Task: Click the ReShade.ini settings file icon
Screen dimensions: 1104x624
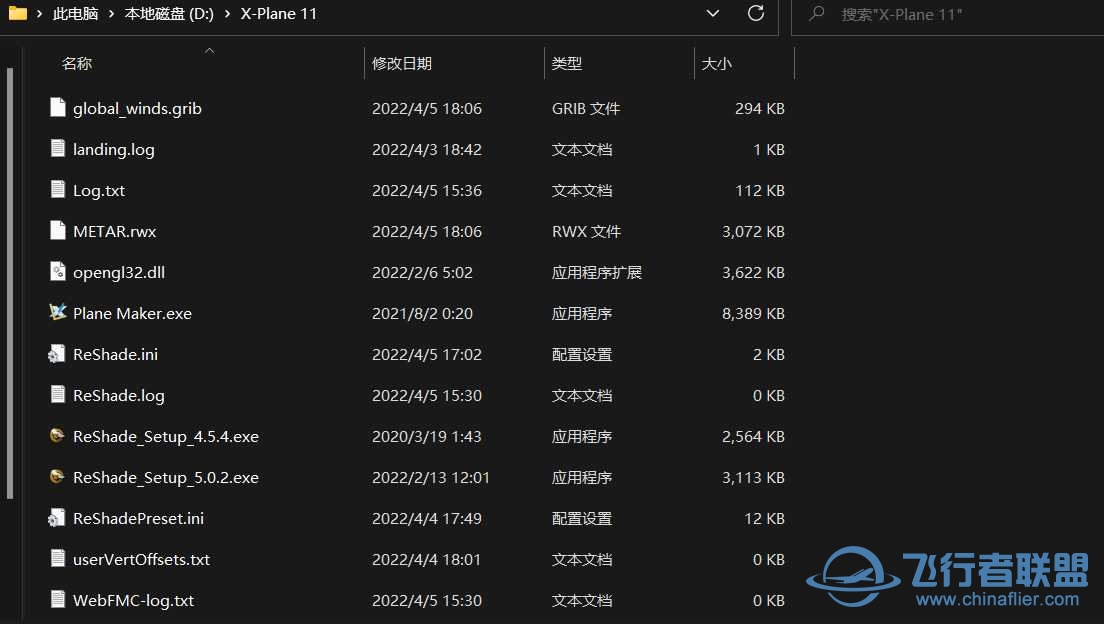Action: click(x=57, y=354)
